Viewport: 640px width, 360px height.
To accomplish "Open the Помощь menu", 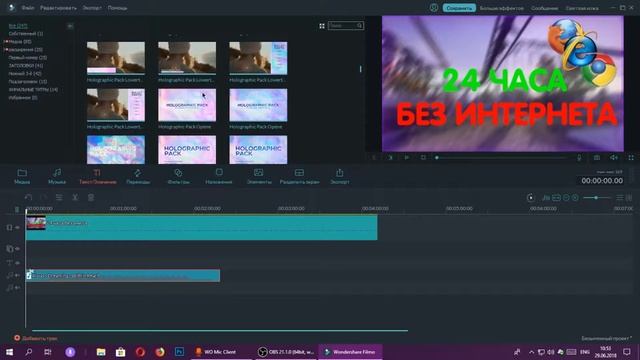I will pos(117,8).
